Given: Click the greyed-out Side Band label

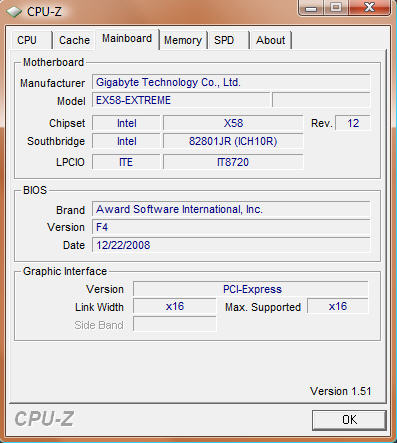Looking at the screenshot, I should point(99,325).
